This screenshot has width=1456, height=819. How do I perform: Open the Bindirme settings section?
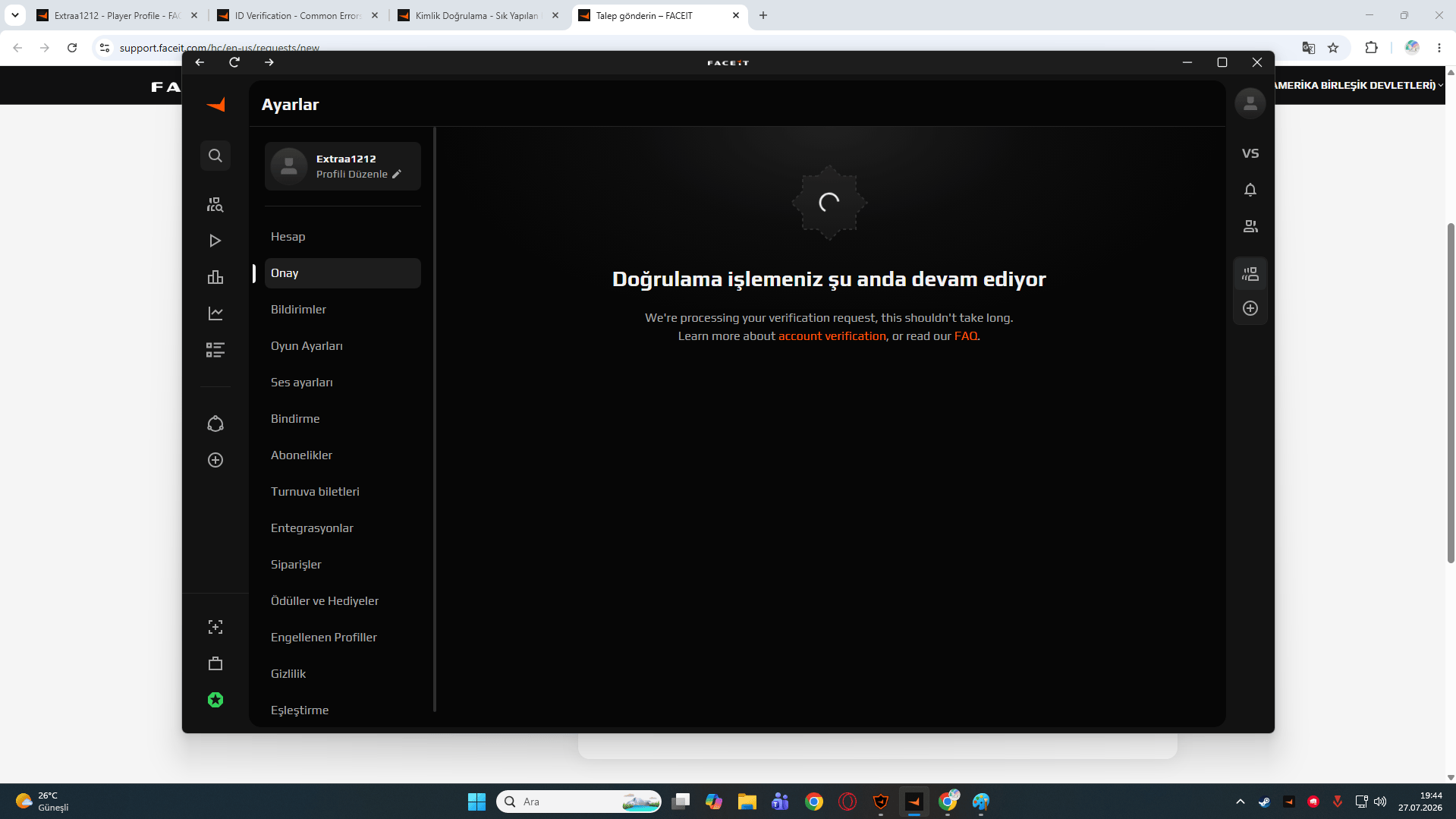[x=343, y=419]
